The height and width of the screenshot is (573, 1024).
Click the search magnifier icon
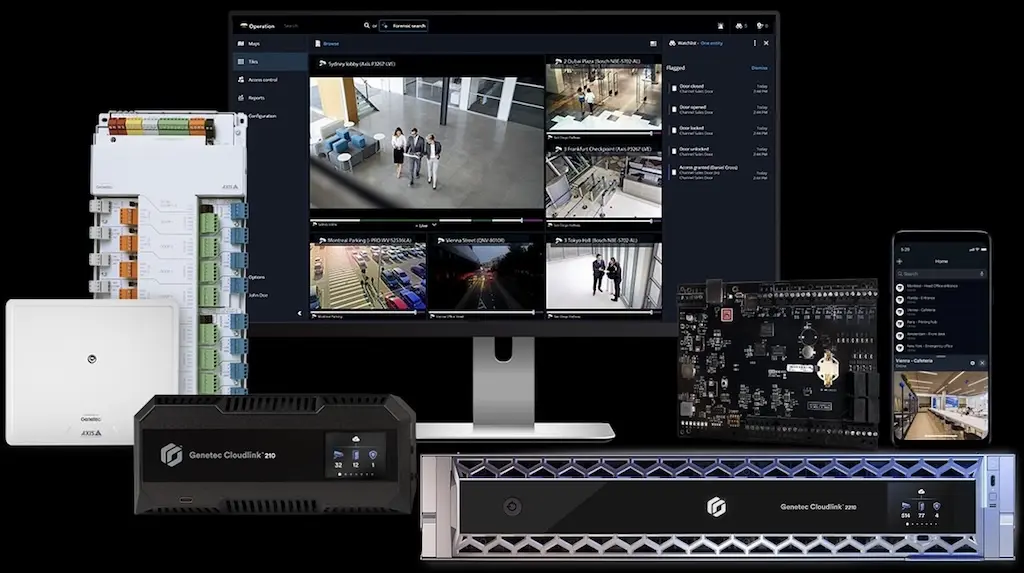(x=366, y=25)
